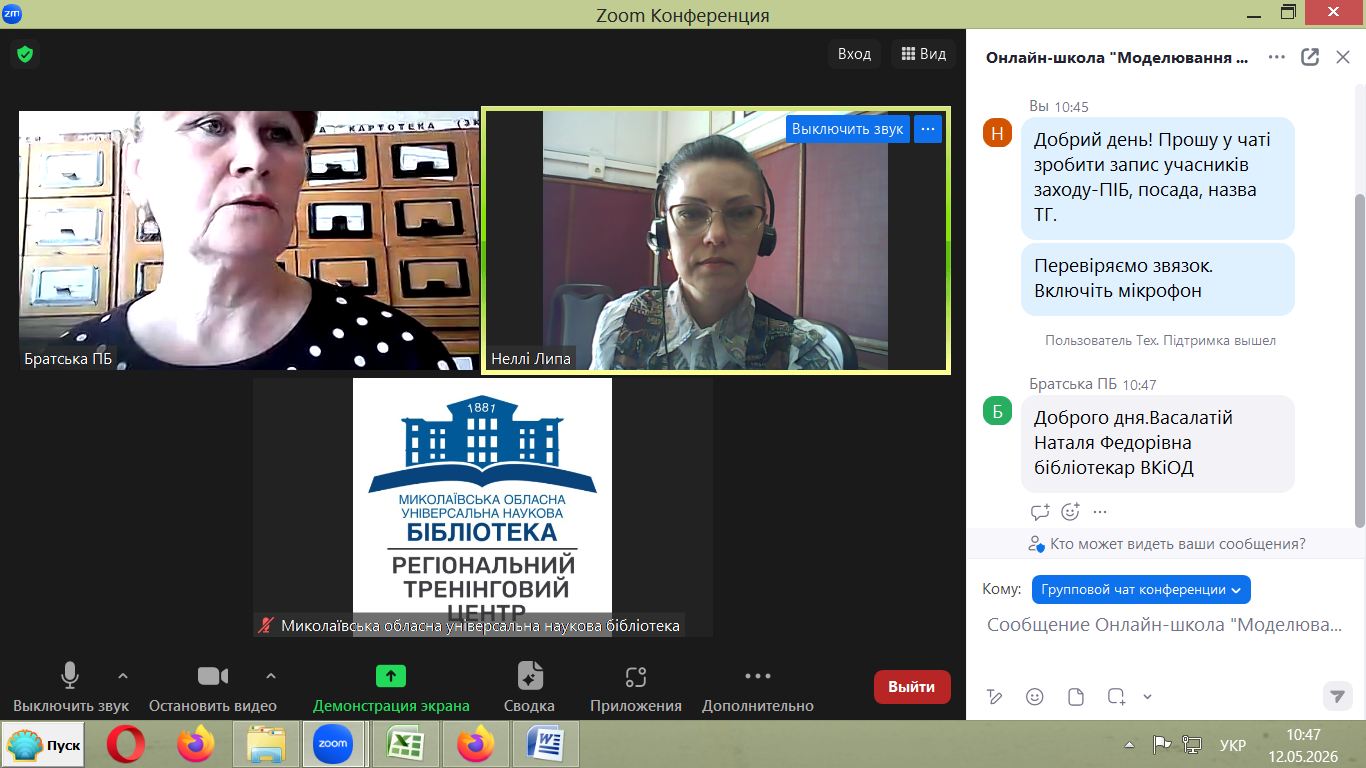Close the chat panel
The width and height of the screenshot is (1366, 768).
(1343, 57)
